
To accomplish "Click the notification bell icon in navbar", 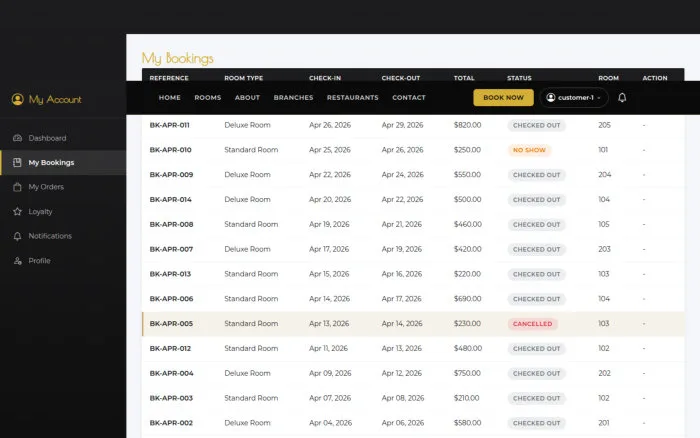I will 622,97.
